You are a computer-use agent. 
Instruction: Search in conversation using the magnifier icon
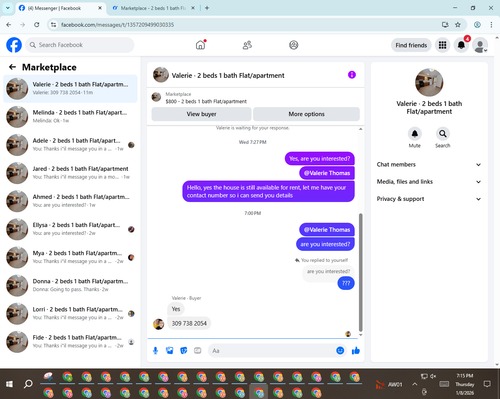[443, 134]
